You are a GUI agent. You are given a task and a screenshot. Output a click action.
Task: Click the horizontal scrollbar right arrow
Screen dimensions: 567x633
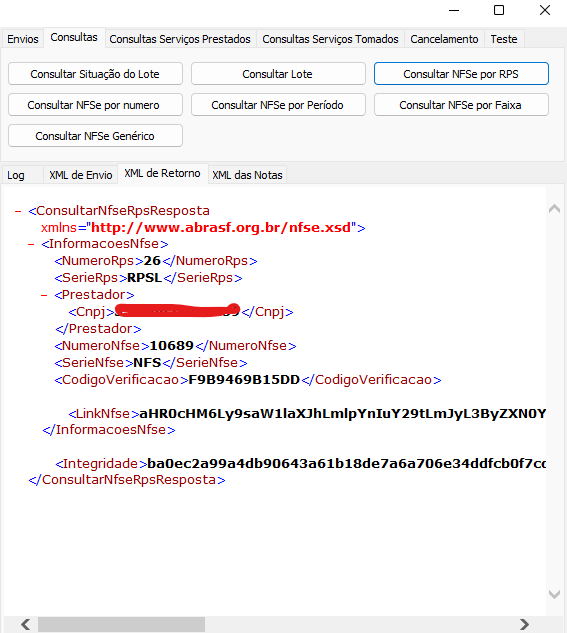[x=524, y=624]
